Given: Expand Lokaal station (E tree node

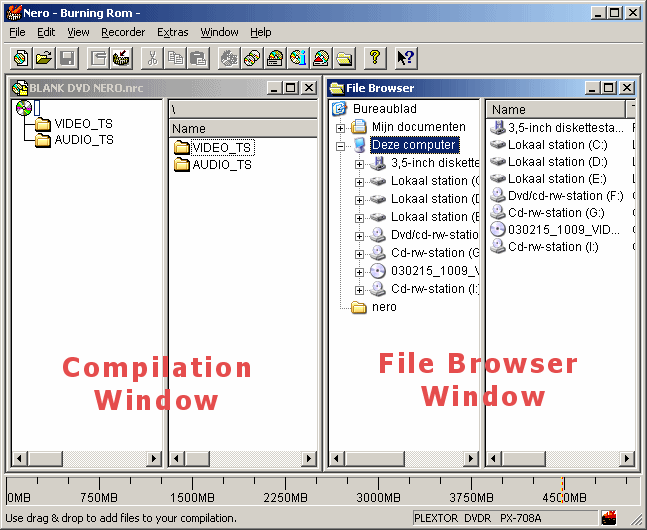Looking at the screenshot, I should pos(359,218).
